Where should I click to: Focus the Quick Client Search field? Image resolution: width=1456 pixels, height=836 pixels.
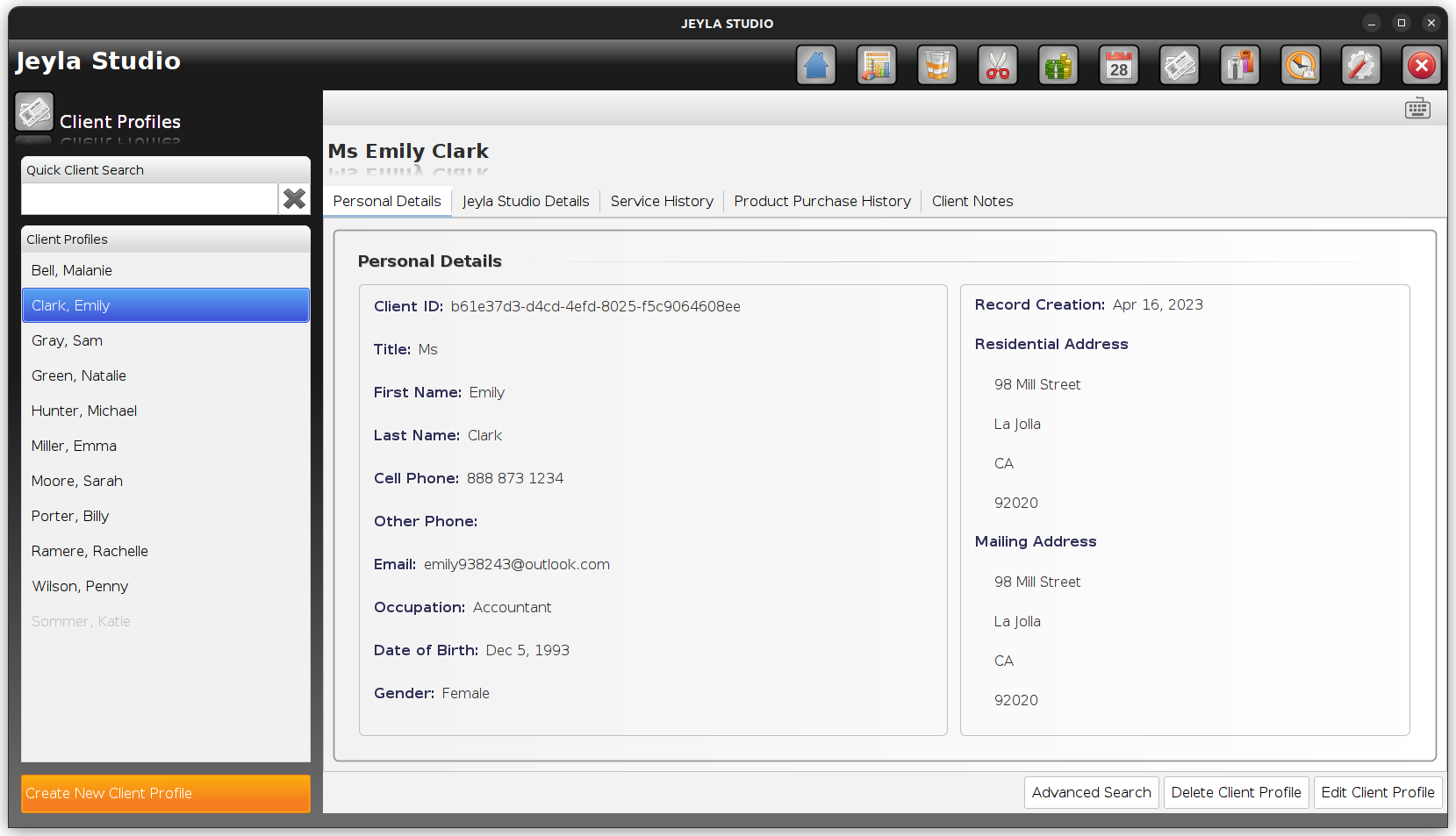pyautogui.click(x=149, y=199)
